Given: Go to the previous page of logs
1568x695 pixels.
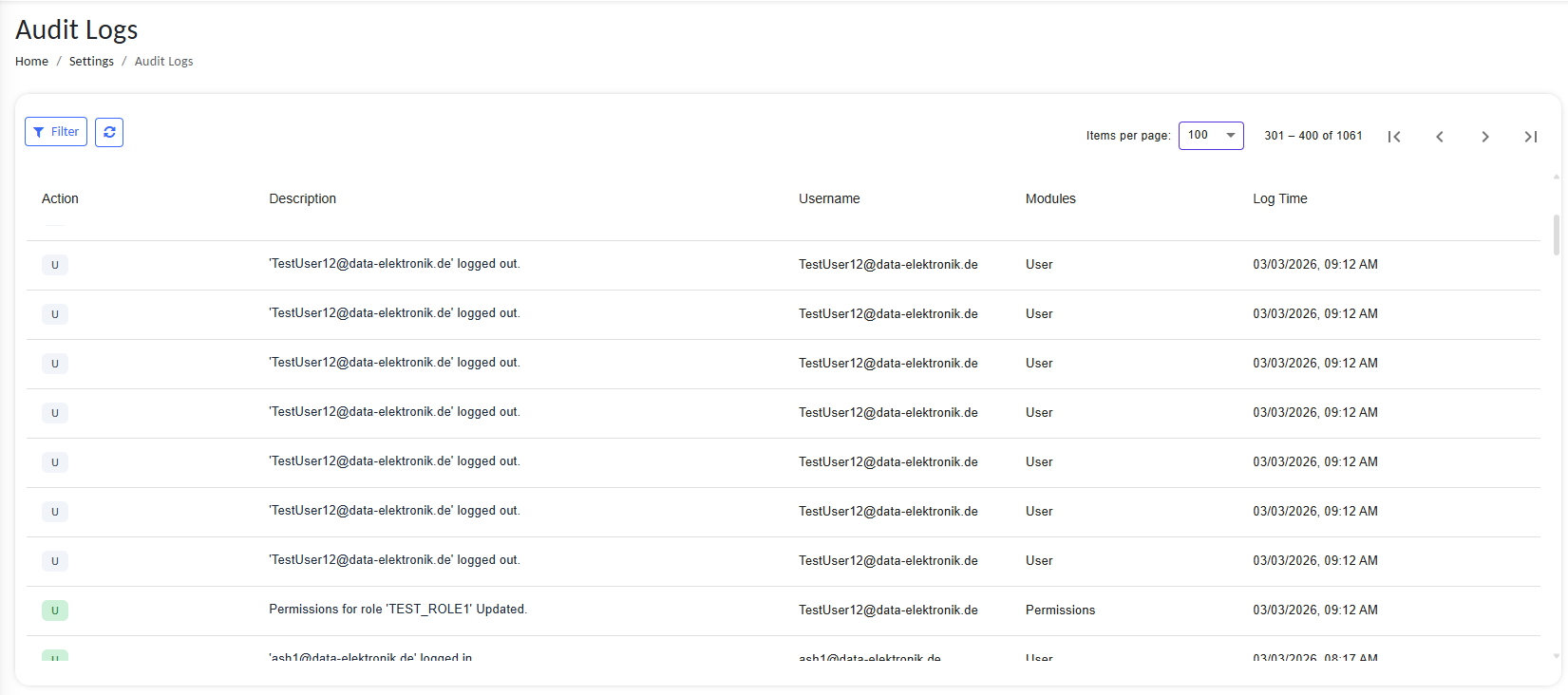Looking at the screenshot, I should coord(1440,137).
